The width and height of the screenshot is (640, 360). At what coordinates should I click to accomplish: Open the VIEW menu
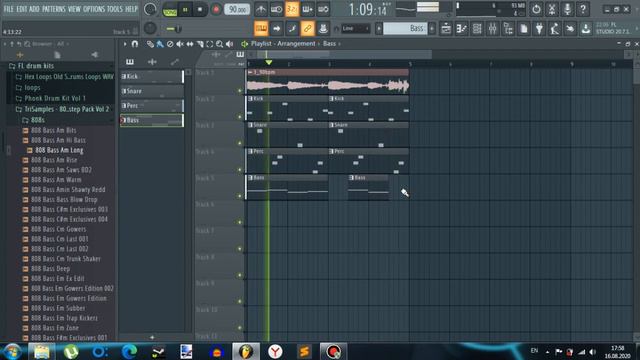[74, 9]
